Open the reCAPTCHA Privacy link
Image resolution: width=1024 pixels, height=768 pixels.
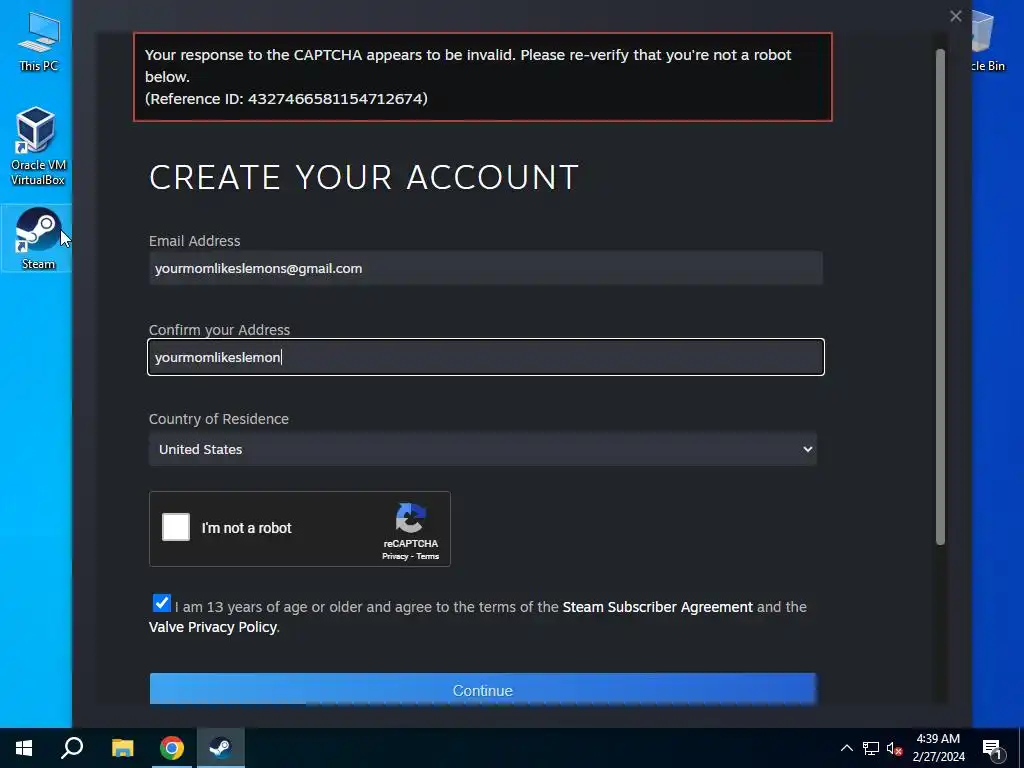coord(394,556)
